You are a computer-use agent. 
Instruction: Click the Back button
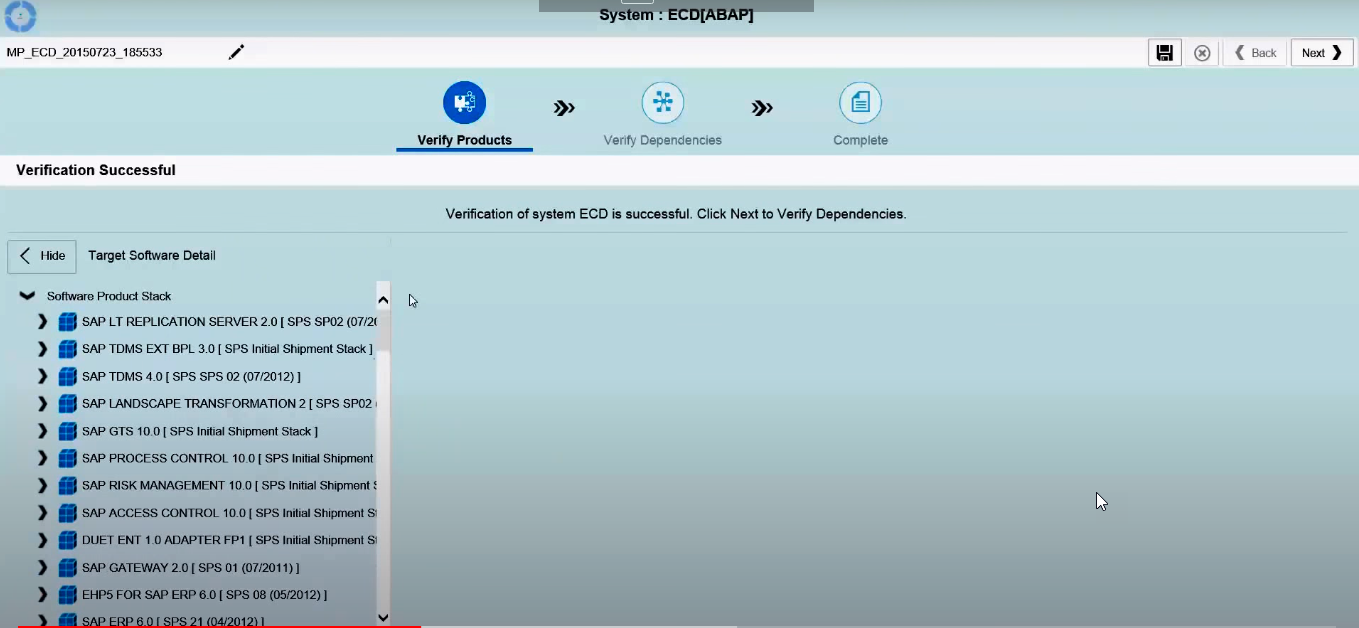click(x=1255, y=53)
